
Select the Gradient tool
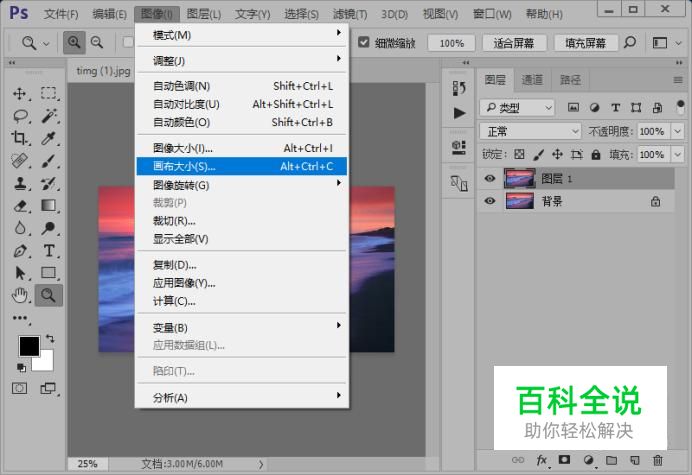click(x=48, y=205)
